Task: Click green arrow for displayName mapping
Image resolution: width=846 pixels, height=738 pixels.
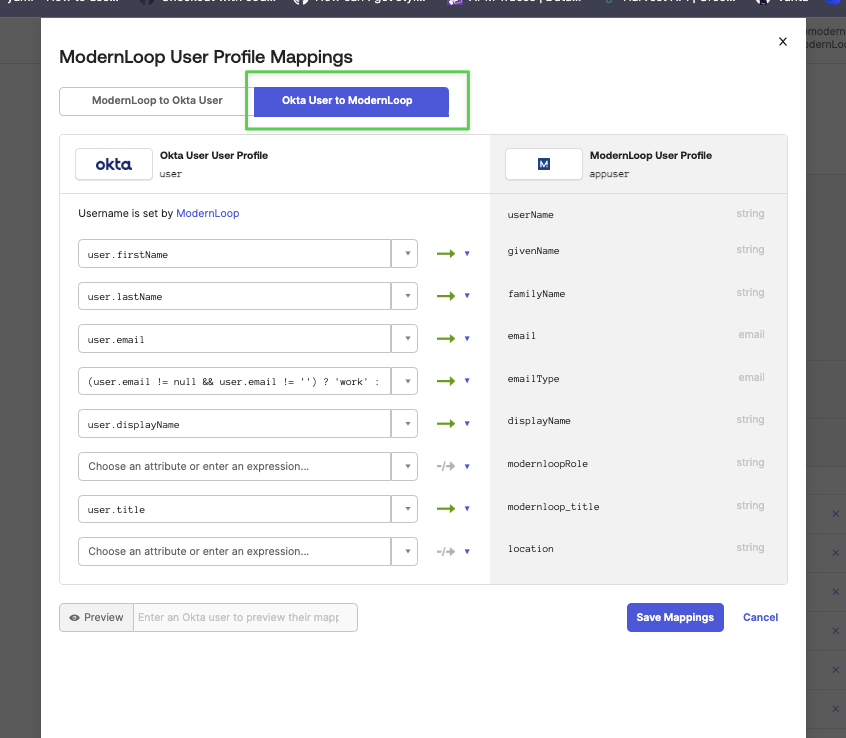Action: 446,423
